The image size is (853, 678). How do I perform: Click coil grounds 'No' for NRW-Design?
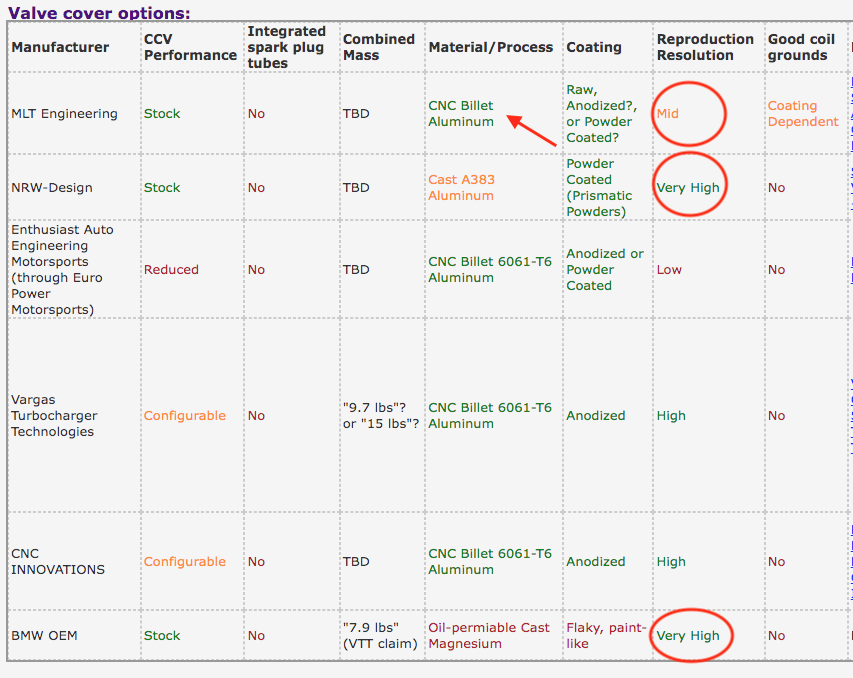(776, 188)
